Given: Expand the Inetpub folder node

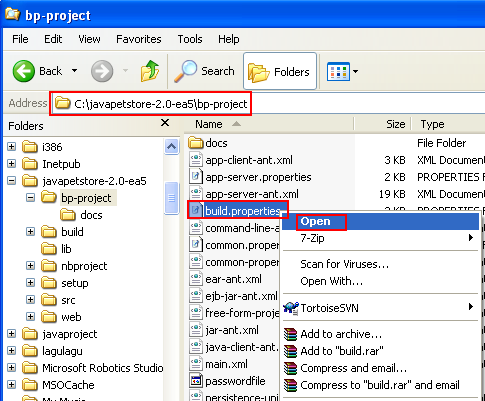Looking at the screenshot, I should click(11, 164).
